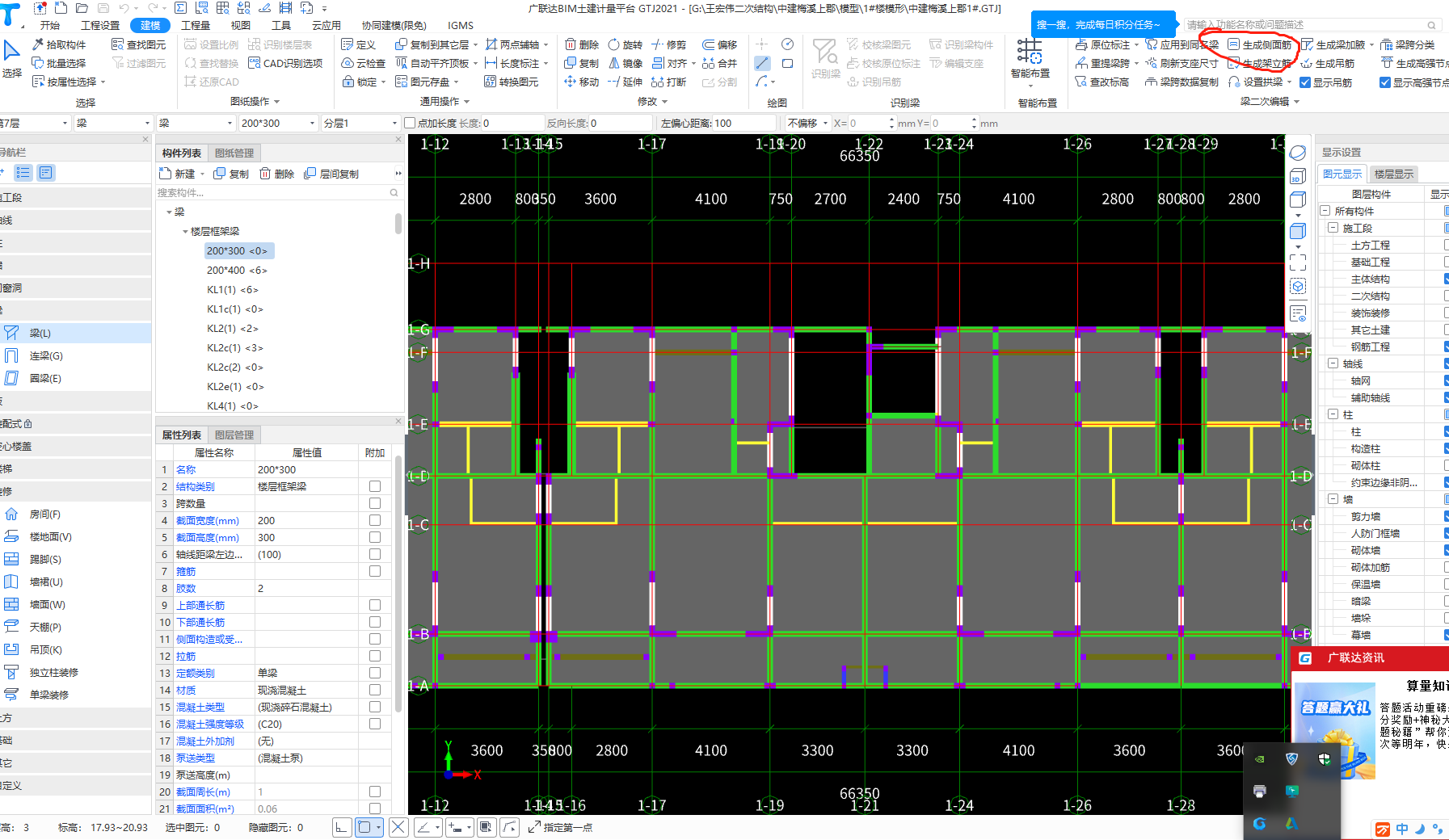
Task: Click 查找图元 find element tool
Action: pyautogui.click(x=138, y=44)
